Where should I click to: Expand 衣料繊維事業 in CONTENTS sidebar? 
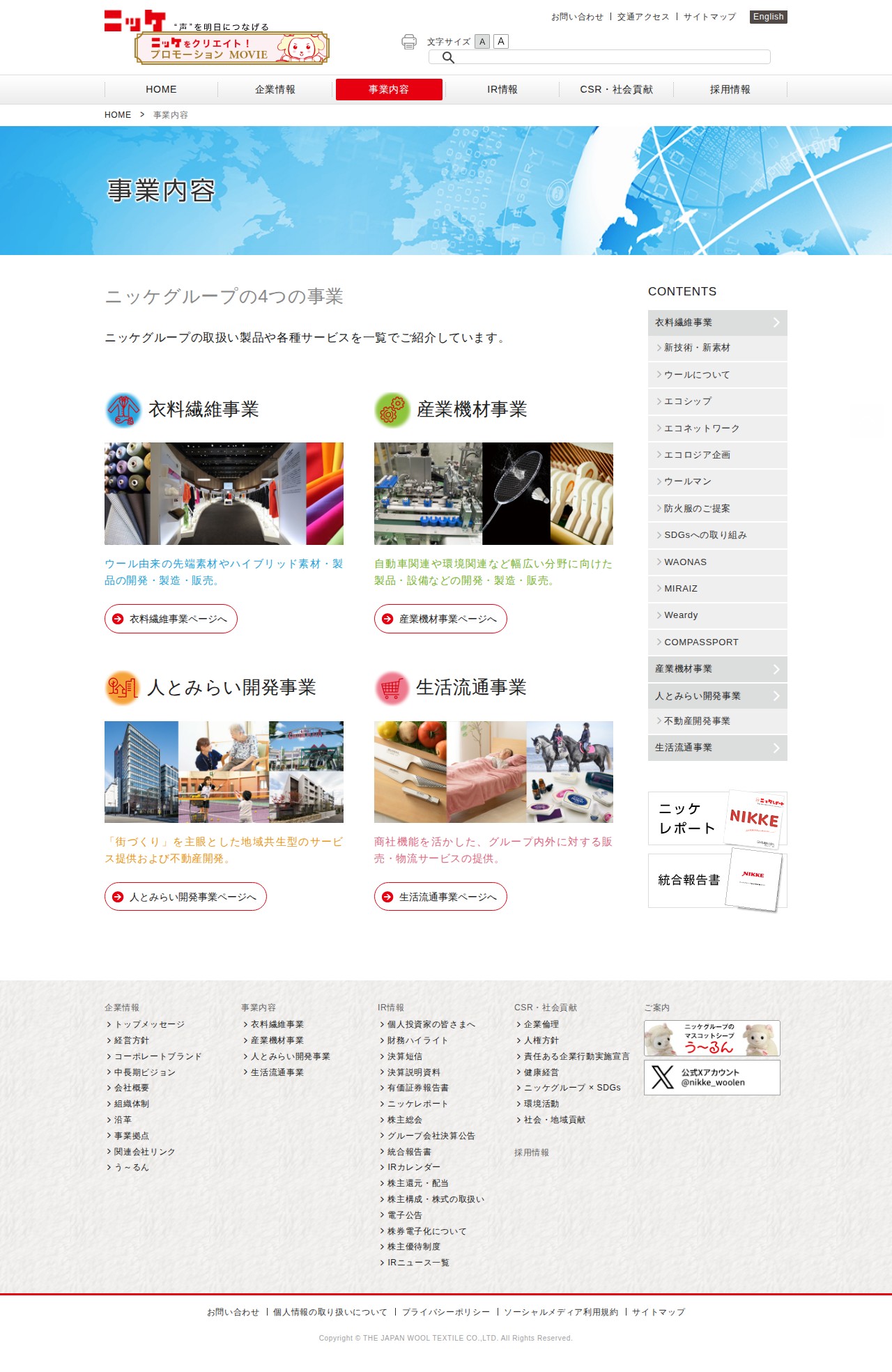(718, 323)
